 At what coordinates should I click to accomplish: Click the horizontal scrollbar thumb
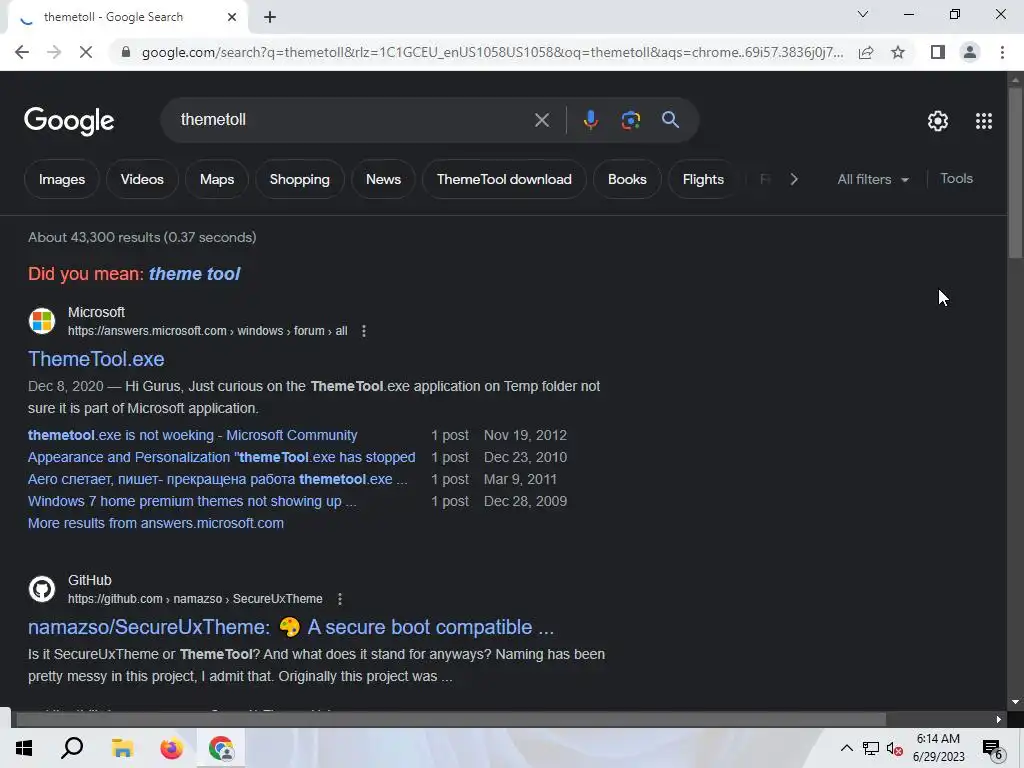coord(451,720)
